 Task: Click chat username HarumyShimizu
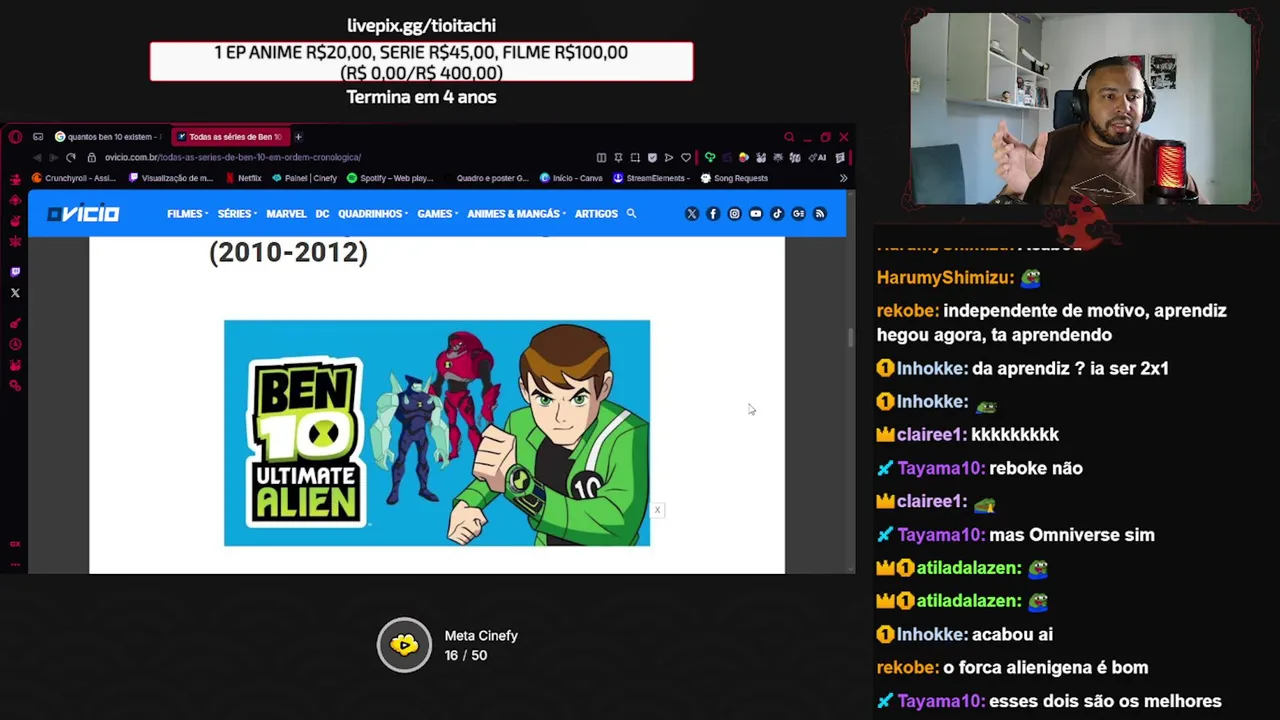(944, 278)
